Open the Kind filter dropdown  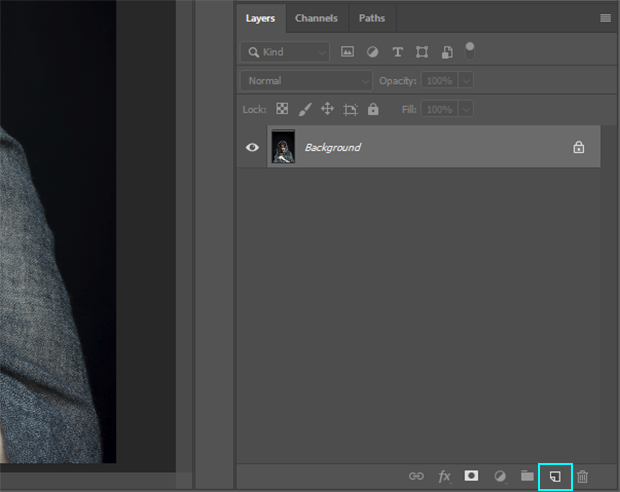tap(285, 52)
